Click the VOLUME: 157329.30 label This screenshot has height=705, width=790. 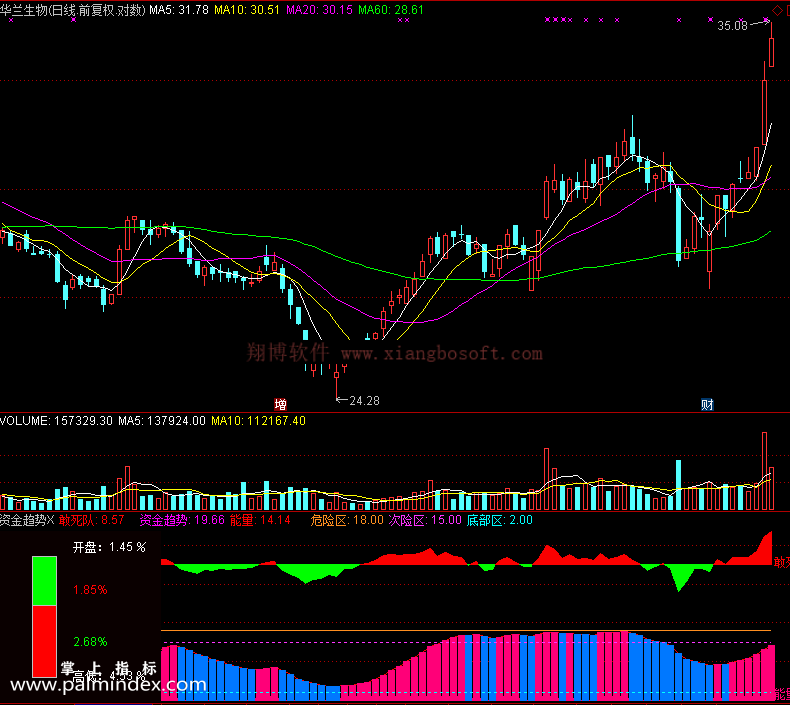click(56, 421)
